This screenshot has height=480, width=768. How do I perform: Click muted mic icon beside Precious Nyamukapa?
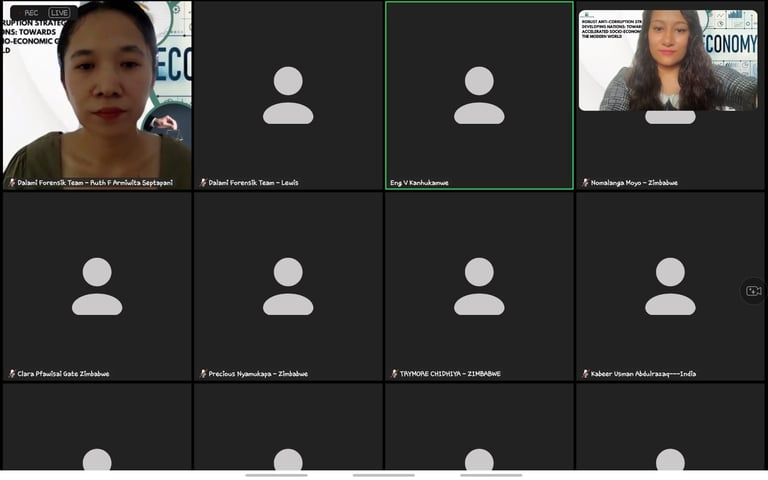(203, 374)
